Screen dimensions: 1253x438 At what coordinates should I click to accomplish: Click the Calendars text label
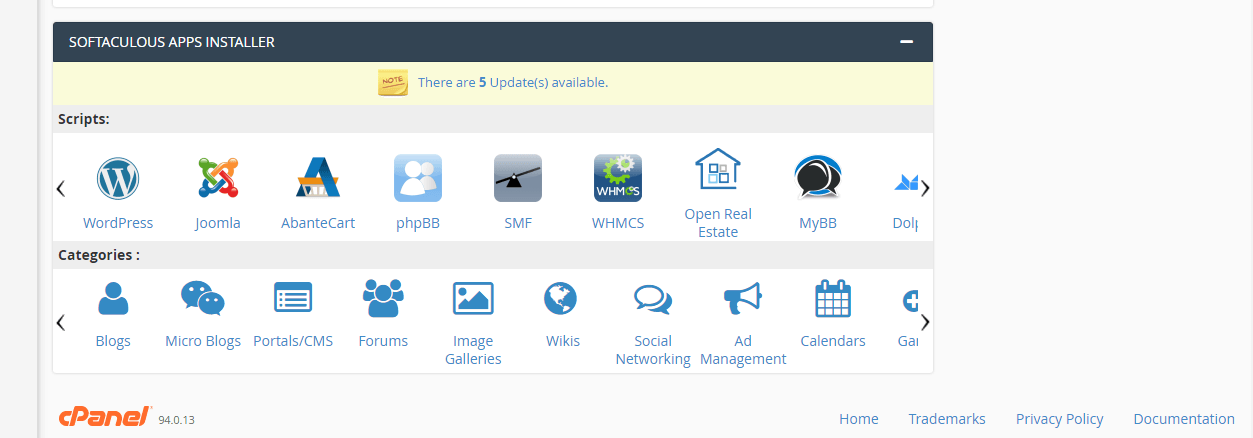833,341
